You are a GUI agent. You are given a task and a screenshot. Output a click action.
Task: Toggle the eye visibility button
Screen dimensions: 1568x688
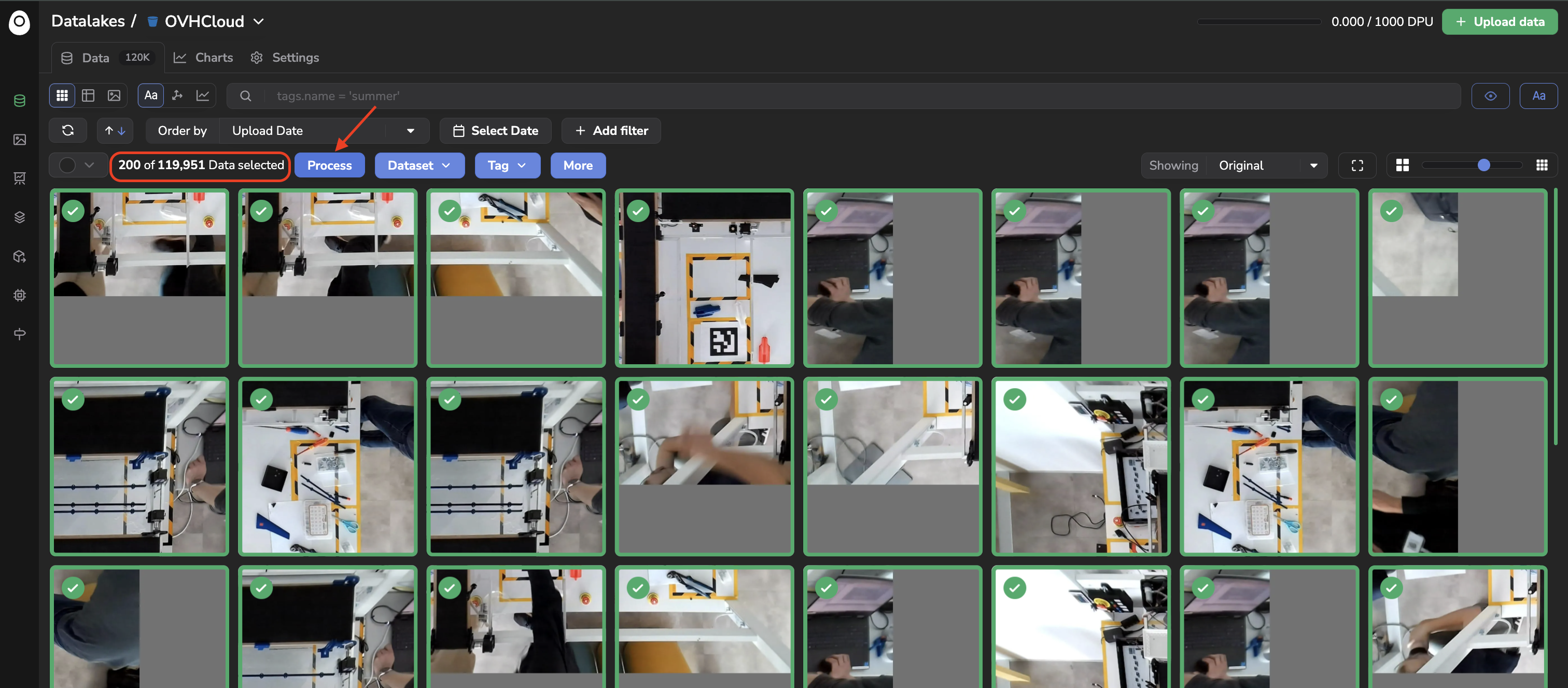[1490, 96]
